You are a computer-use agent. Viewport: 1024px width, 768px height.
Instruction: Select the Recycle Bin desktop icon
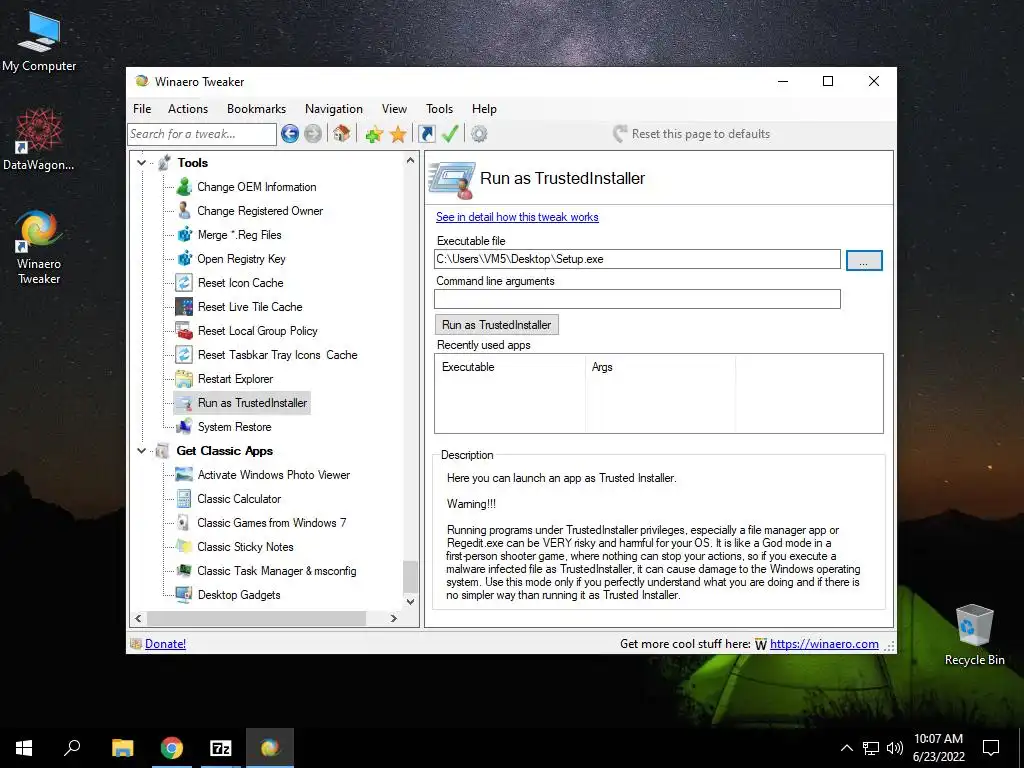tap(974, 635)
